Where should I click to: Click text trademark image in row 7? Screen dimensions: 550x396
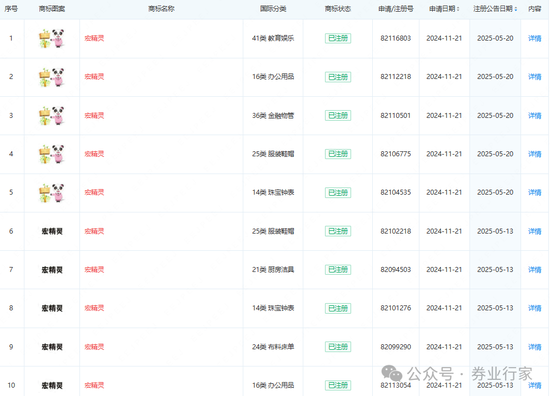[52, 270]
